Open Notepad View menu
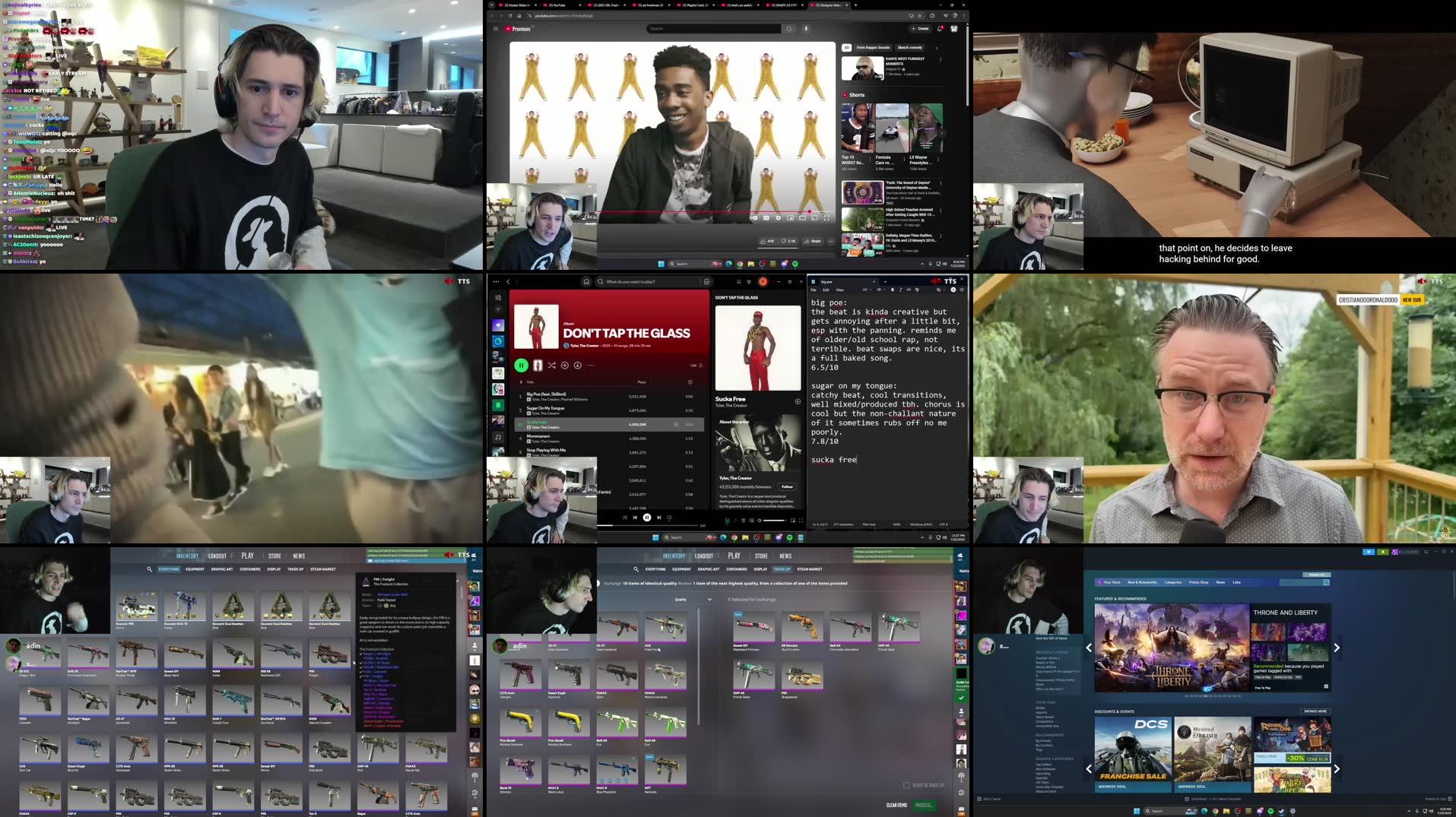 pyautogui.click(x=839, y=290)
